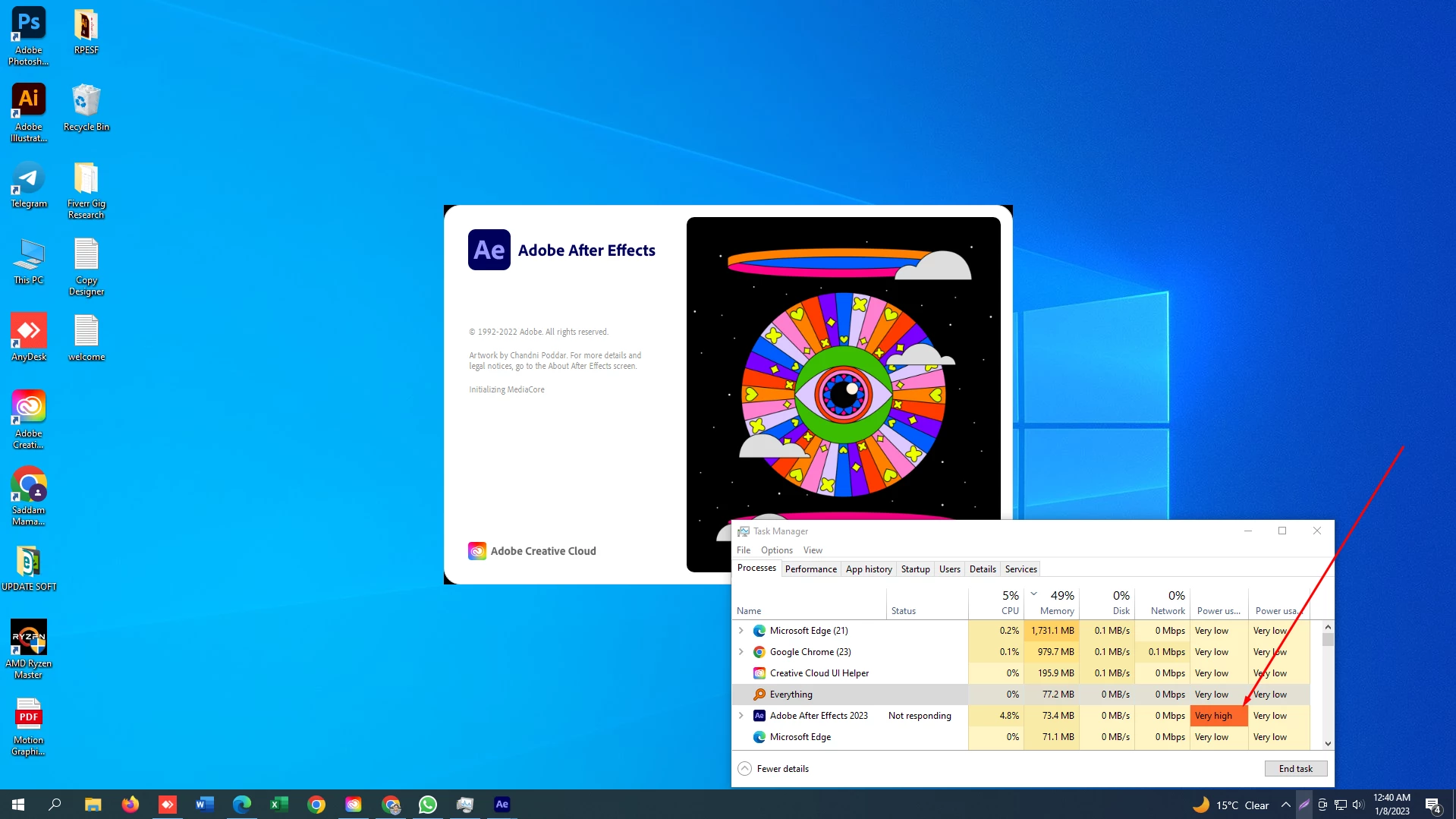Open the Motion Graphics PDF on desktop
The image size is (1456, 819).
28,726
